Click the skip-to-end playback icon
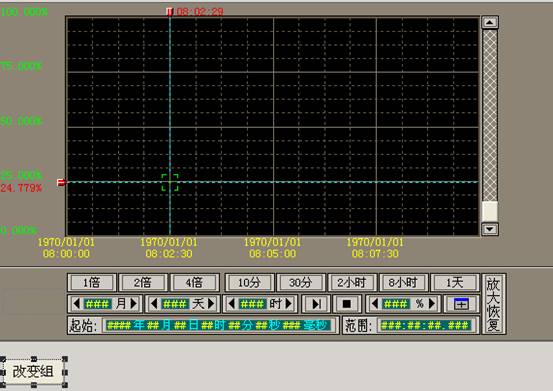The height and width of the screenshot is (391, 553). click(316, 304)
